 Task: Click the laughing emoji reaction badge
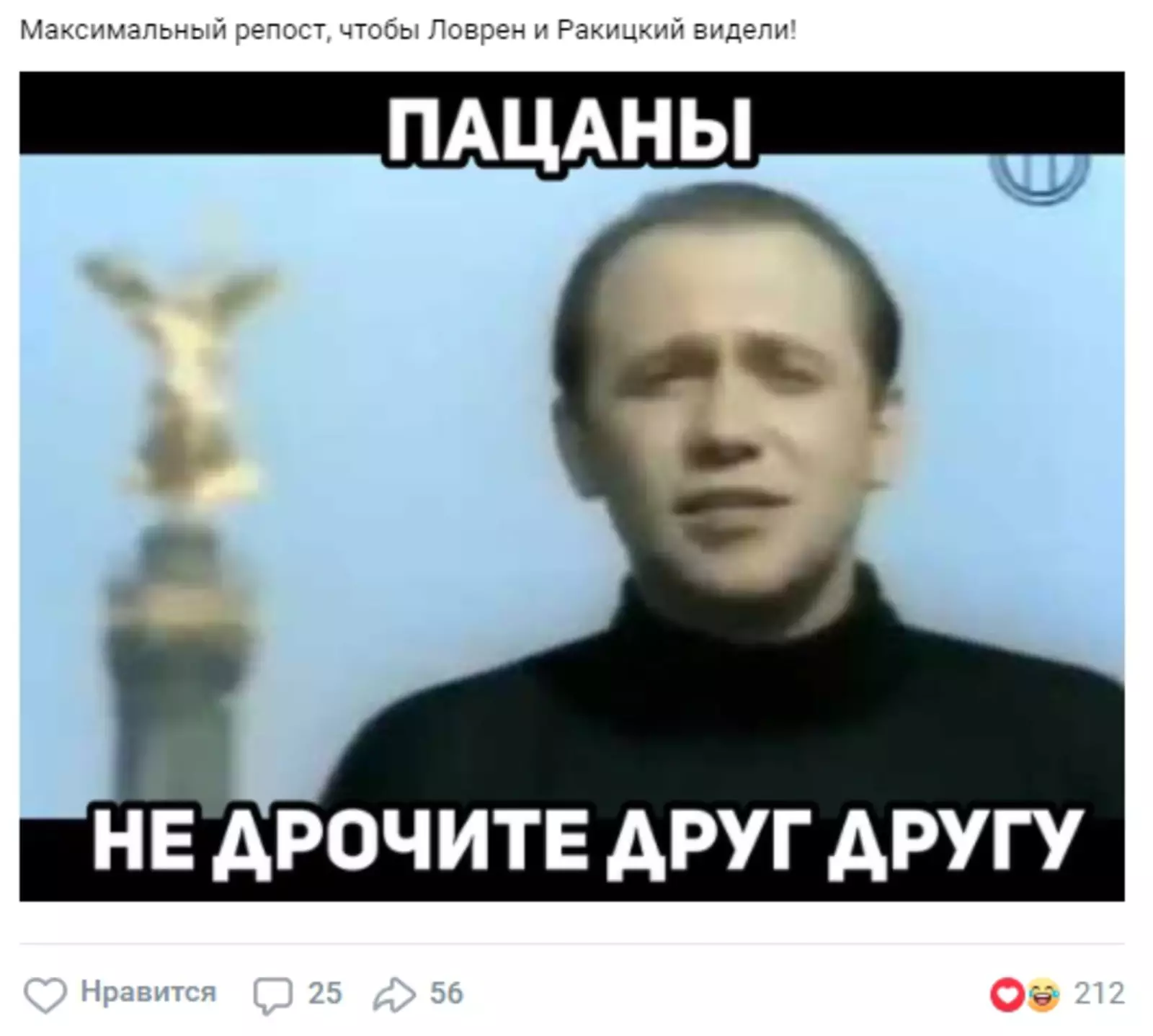1041,995
